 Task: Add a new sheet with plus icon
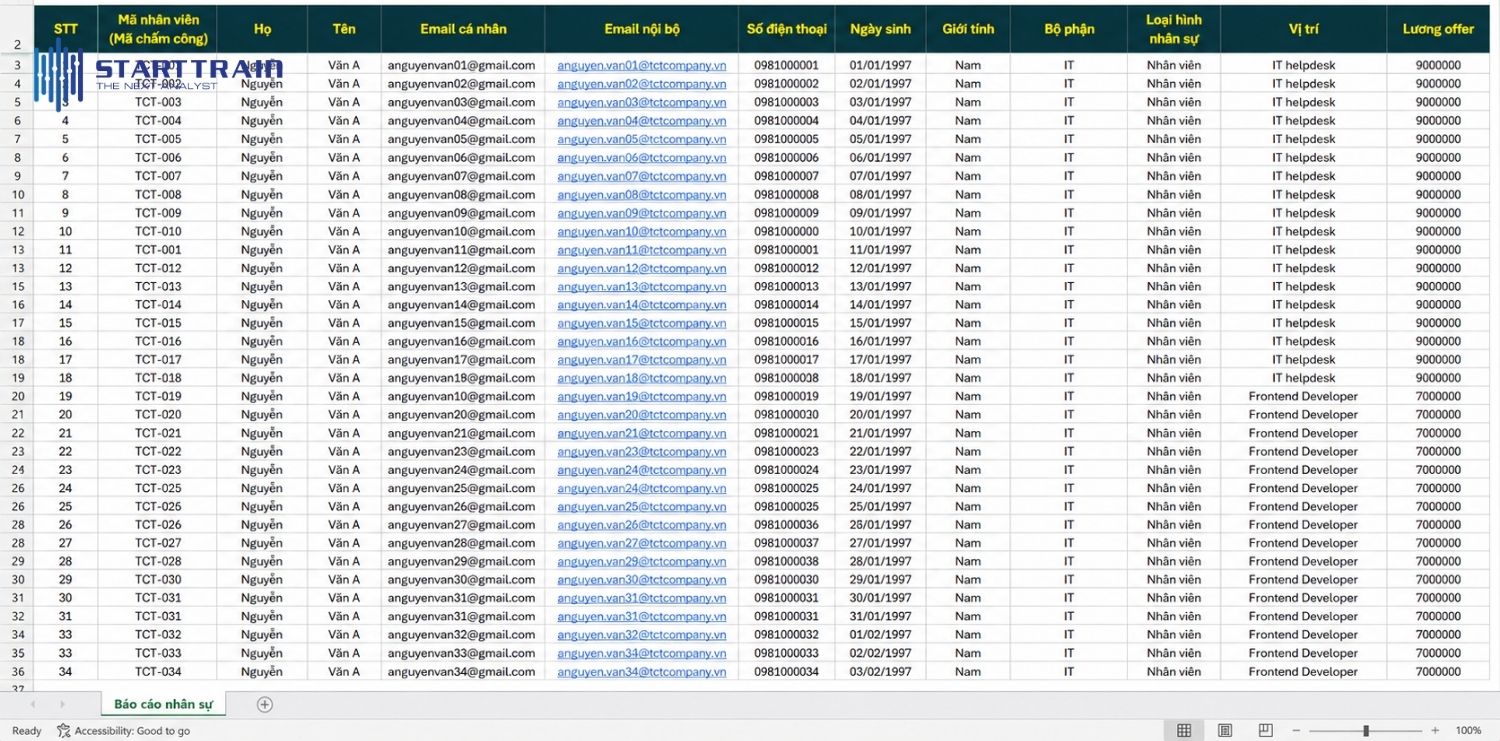click(x=264, y=704)
